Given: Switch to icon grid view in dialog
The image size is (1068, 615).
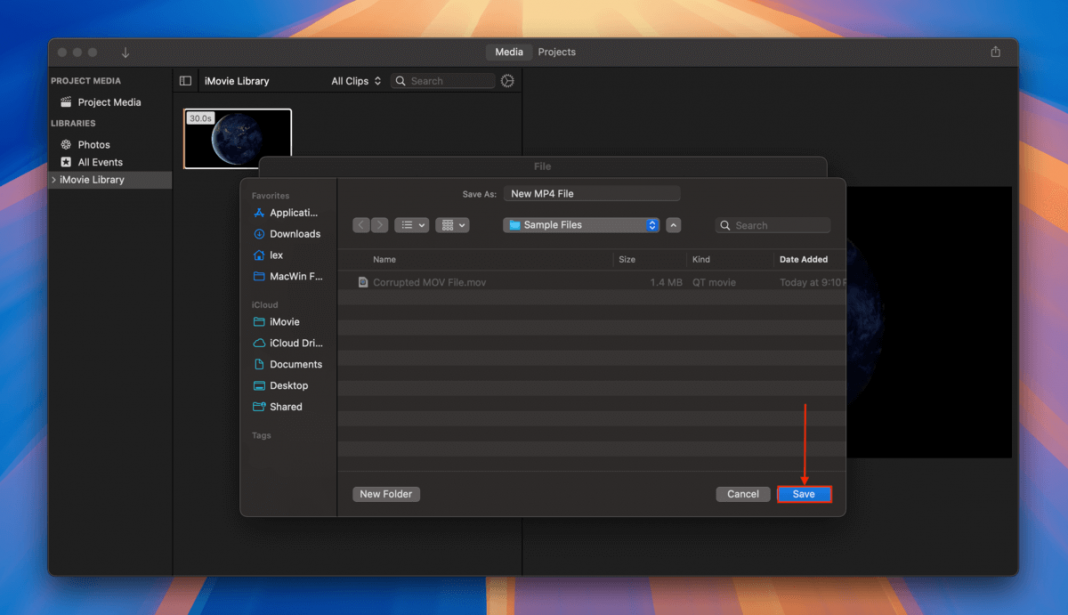Looking at the screenshot, I should click(448, 224).
